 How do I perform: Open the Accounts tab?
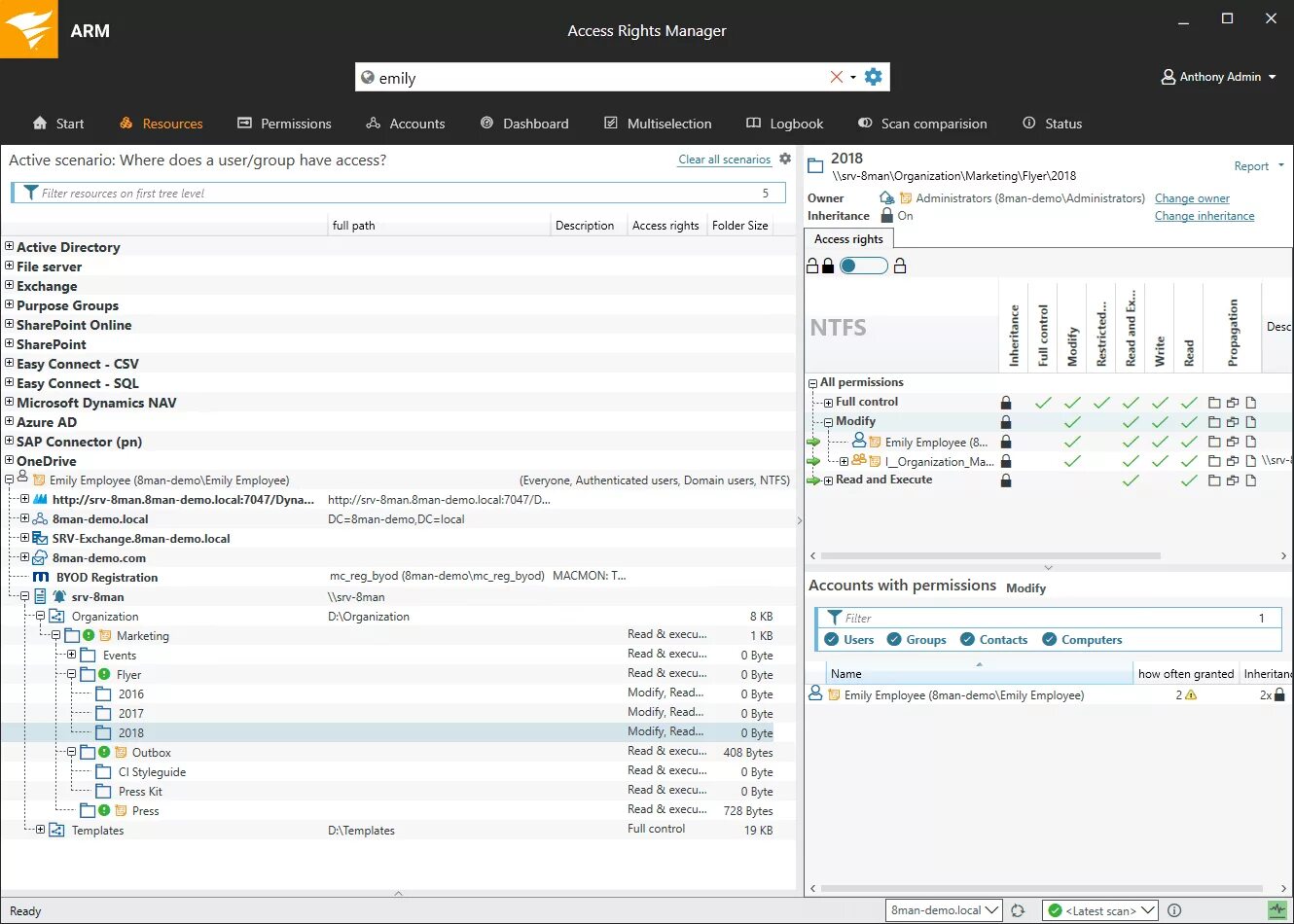405,124
